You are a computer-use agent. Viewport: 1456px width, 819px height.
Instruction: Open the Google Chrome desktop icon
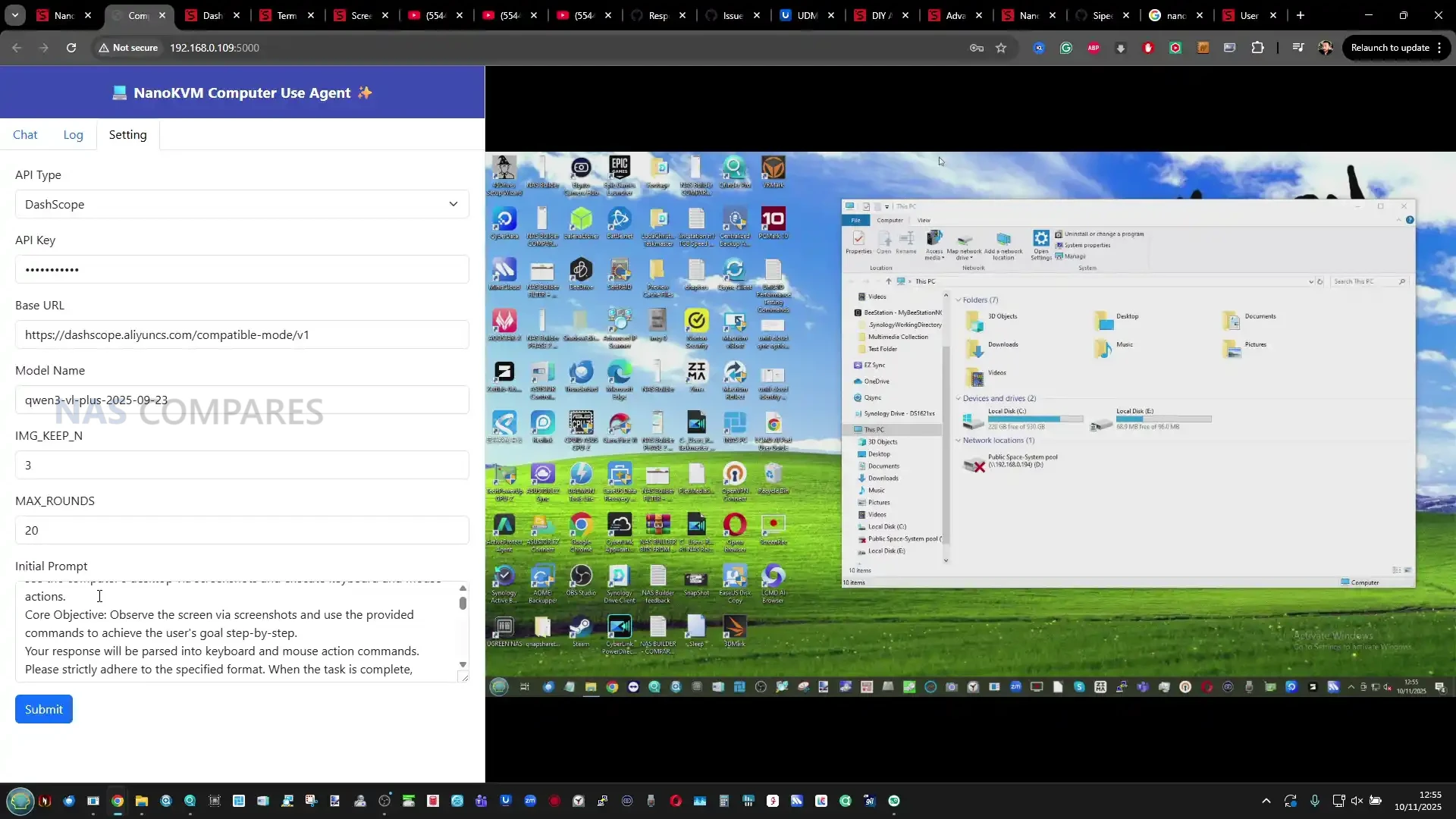pyautogui.click(x=581, y=528)
